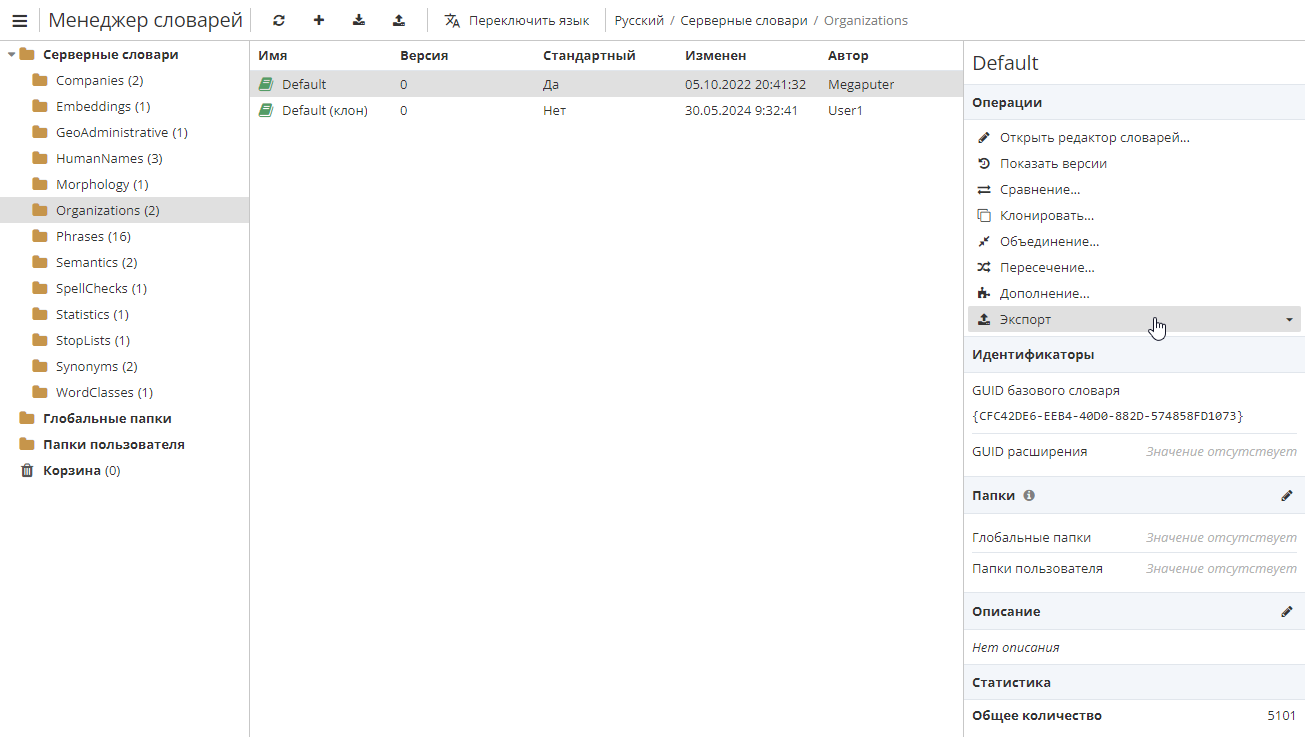This screenshot has height=737, width=1305.
Task: Sort by Автор column header
Action: tap(848, 56)
